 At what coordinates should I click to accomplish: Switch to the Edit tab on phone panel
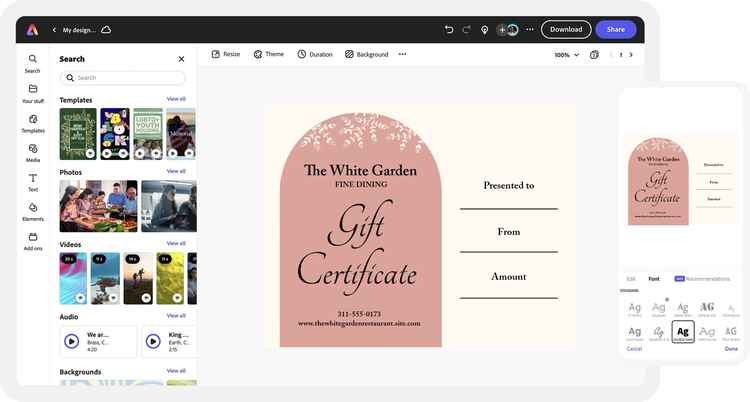631,279
